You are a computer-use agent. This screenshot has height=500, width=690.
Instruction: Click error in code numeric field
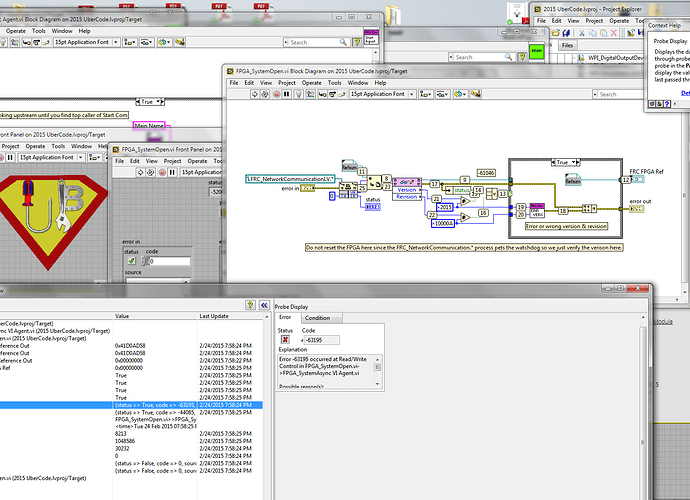coord(169,261)
